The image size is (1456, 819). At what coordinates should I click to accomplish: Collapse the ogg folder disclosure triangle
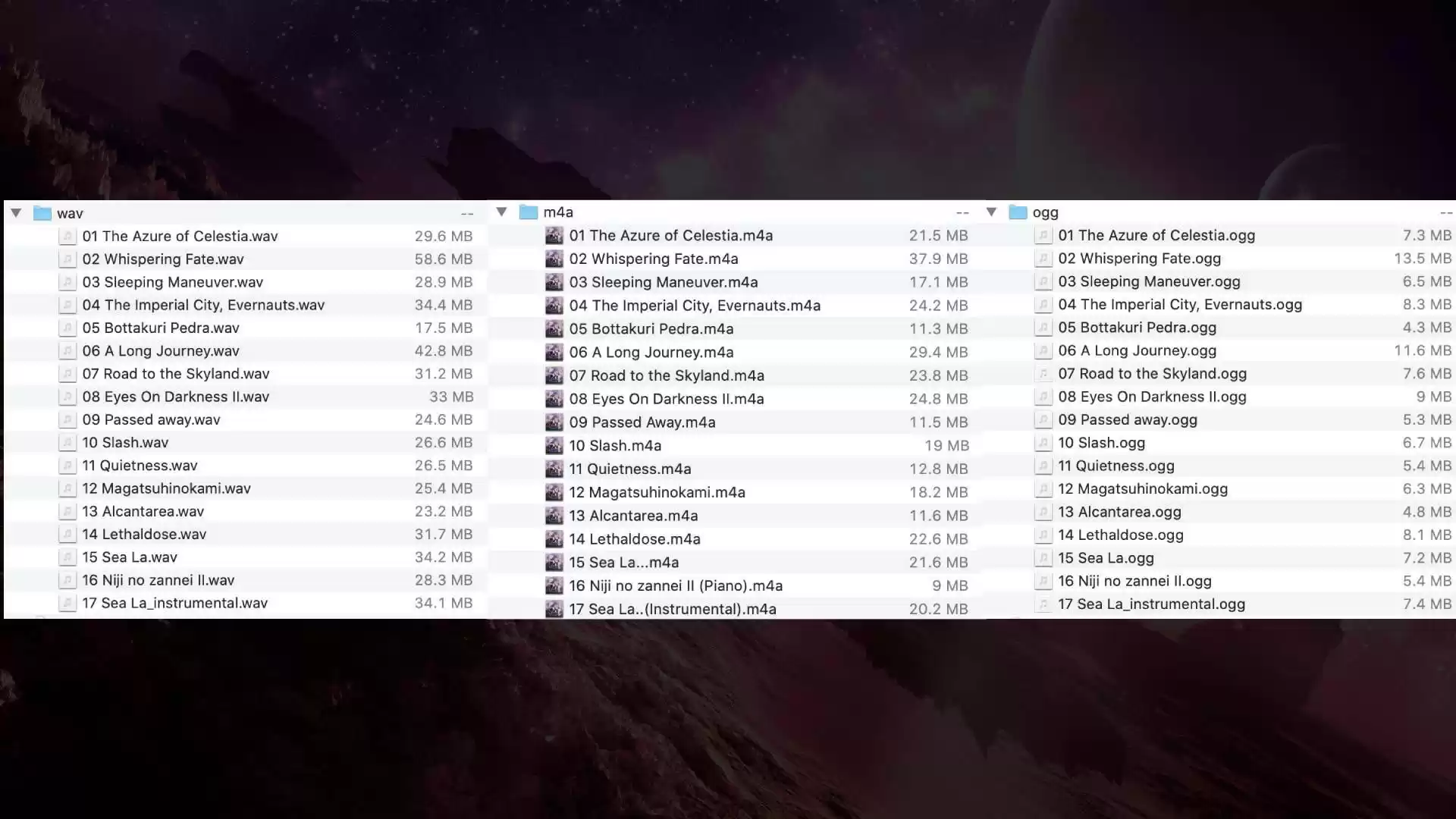pyautogui.click(x=991, y=212)
